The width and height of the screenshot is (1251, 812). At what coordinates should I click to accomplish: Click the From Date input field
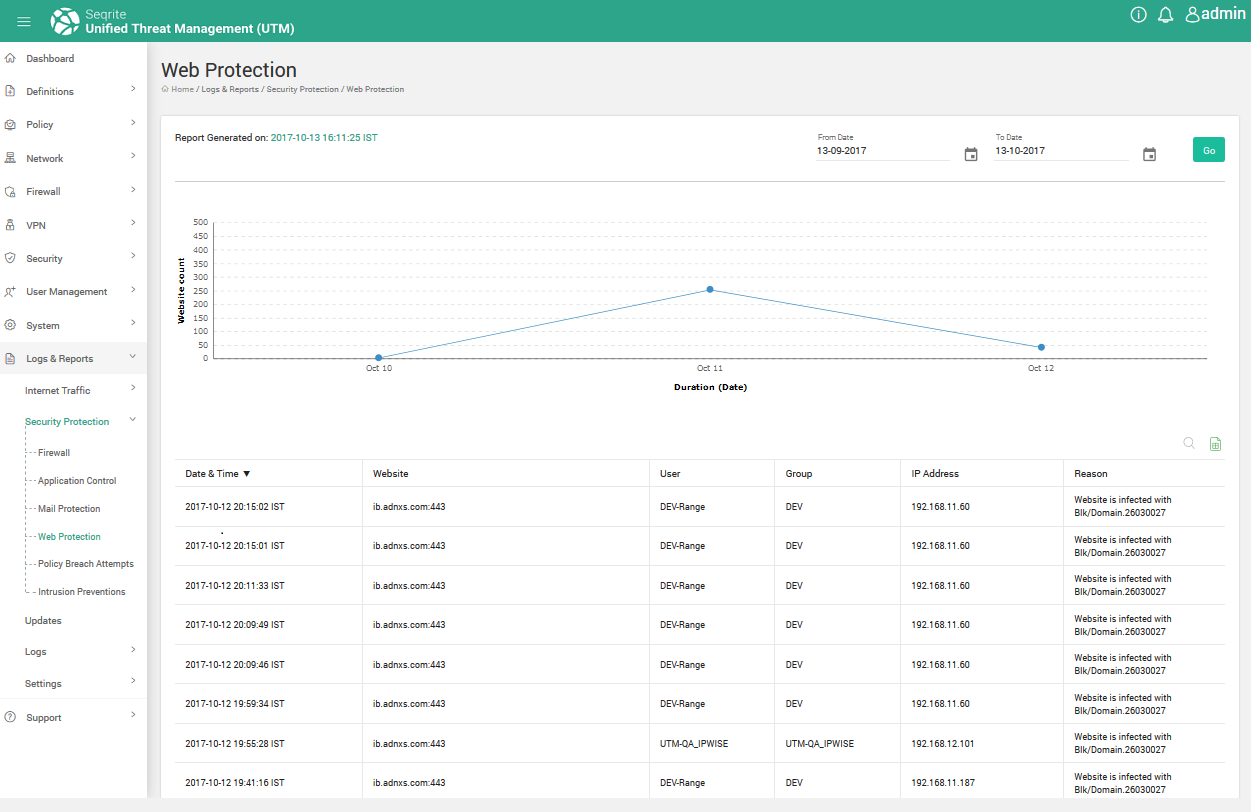tap(882, 151)
